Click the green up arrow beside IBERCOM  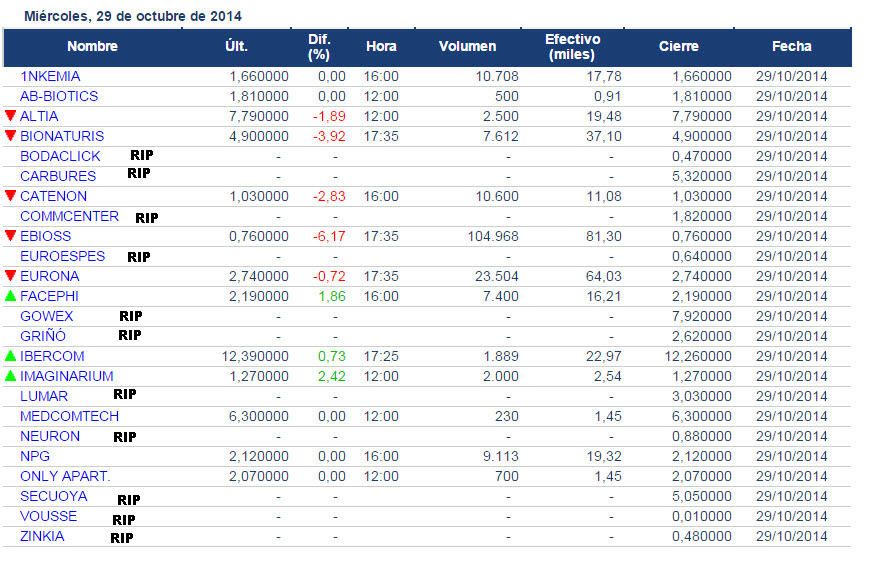pos(11,356)
